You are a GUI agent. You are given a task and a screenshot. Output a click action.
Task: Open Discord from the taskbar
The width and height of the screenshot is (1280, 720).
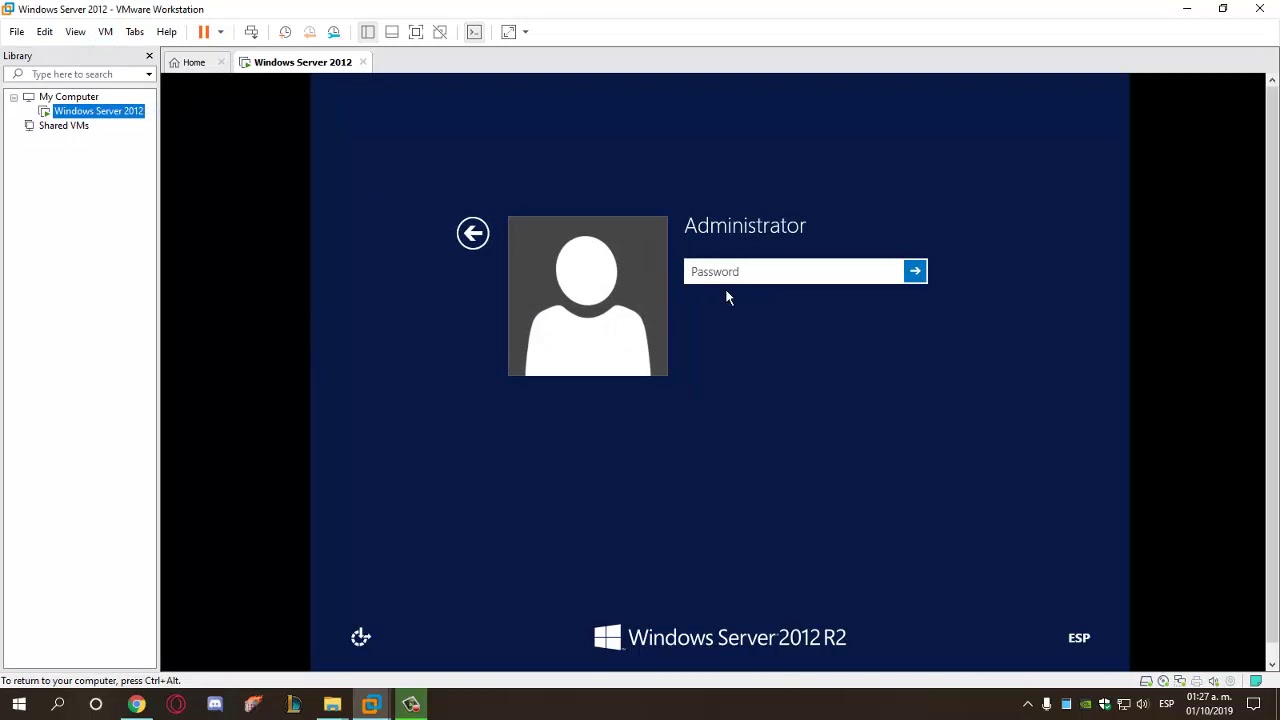[x=215, y=705]
